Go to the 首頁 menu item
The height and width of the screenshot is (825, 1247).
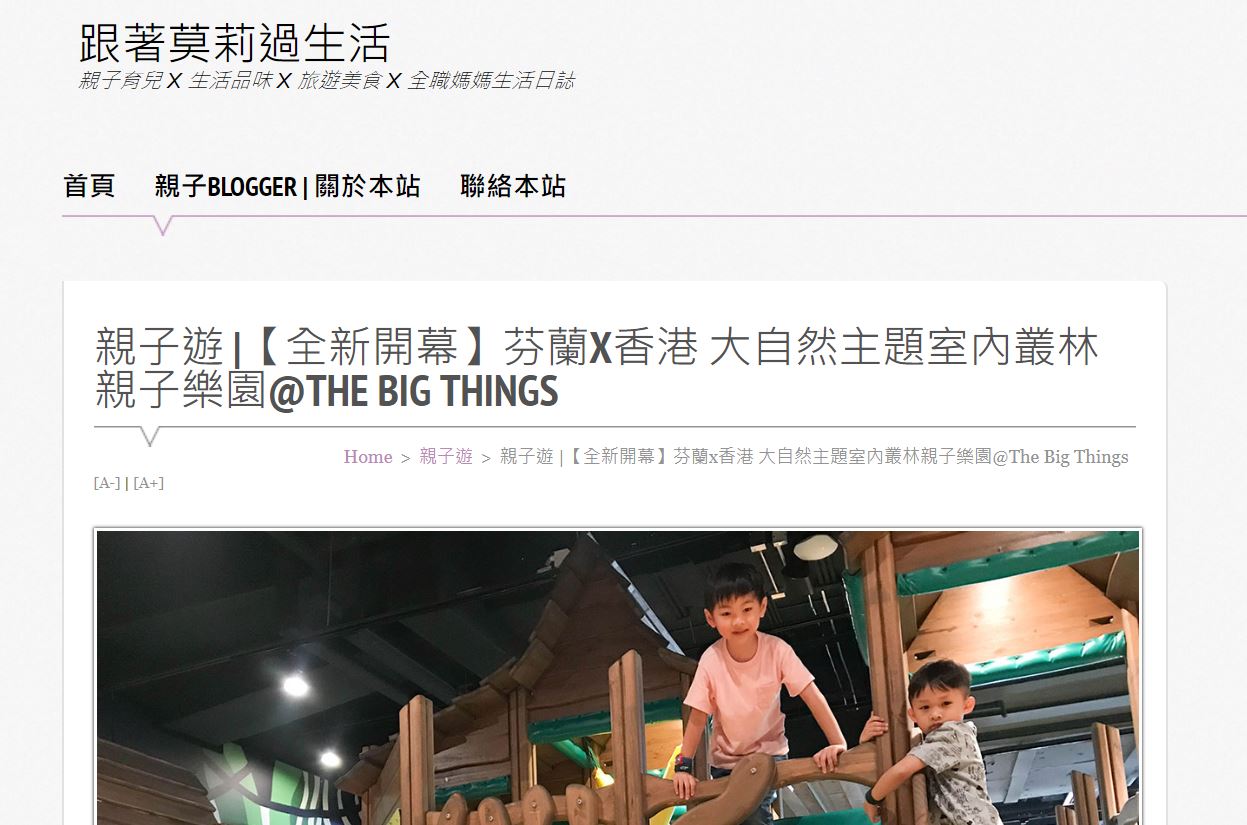tap(89, 186)
